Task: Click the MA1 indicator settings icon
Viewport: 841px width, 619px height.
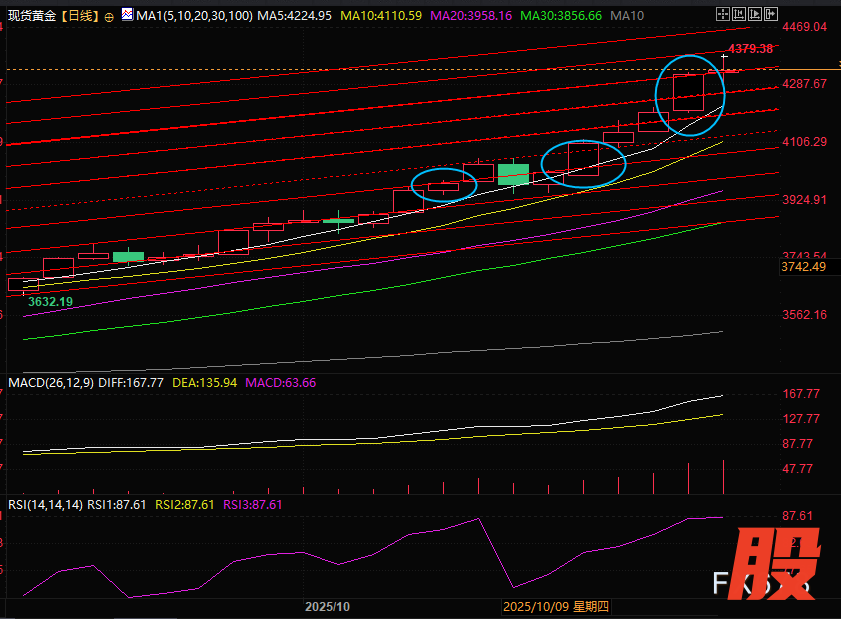Action: 127,15
